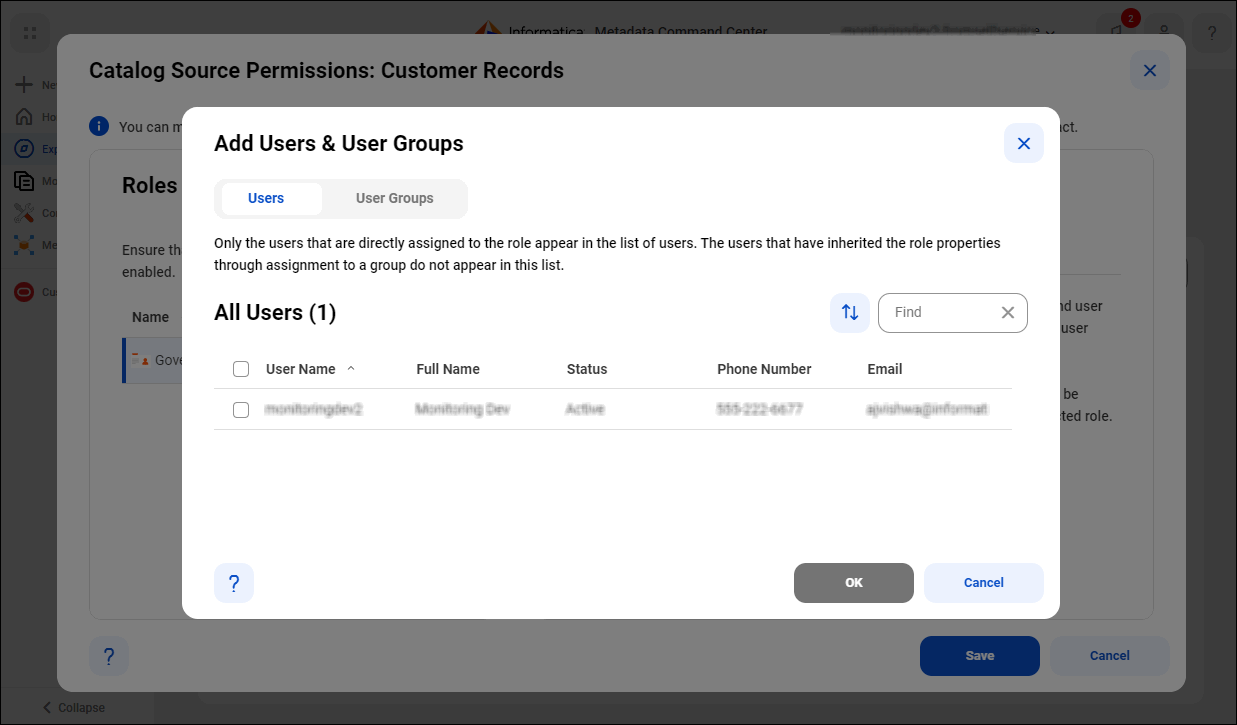Open the red Customer source icon in sidebar

point(25,292)
